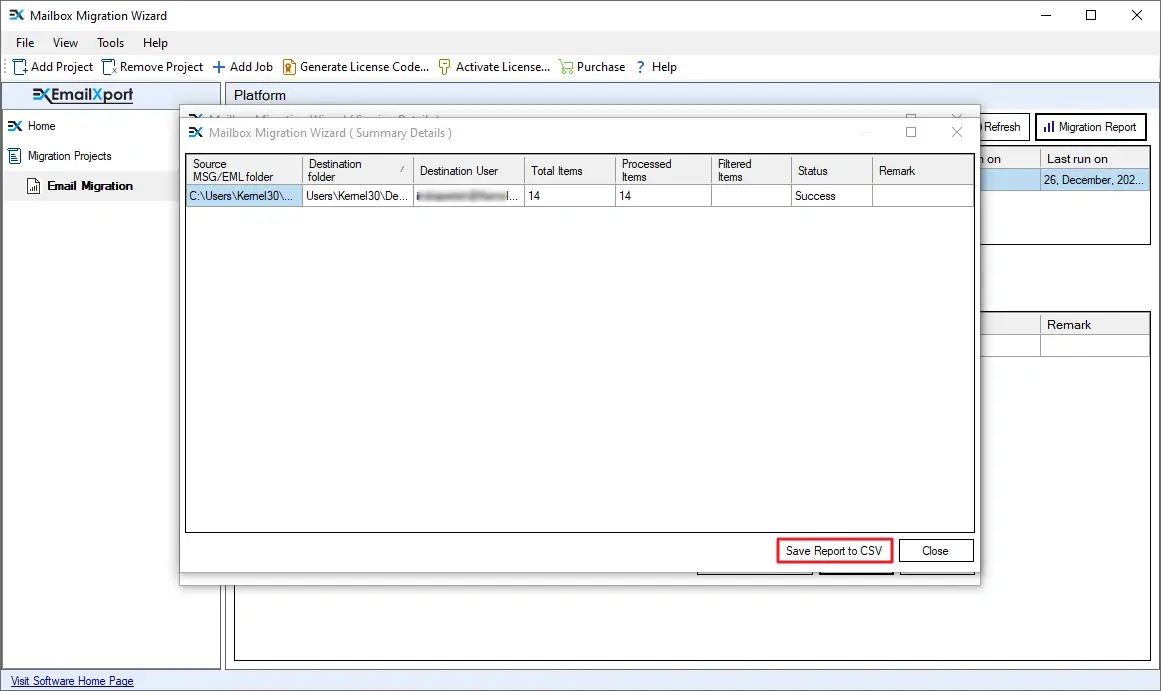Open the View menu
The width and height of the screenshot is (1161, 691).
click(x=65, y=43)
